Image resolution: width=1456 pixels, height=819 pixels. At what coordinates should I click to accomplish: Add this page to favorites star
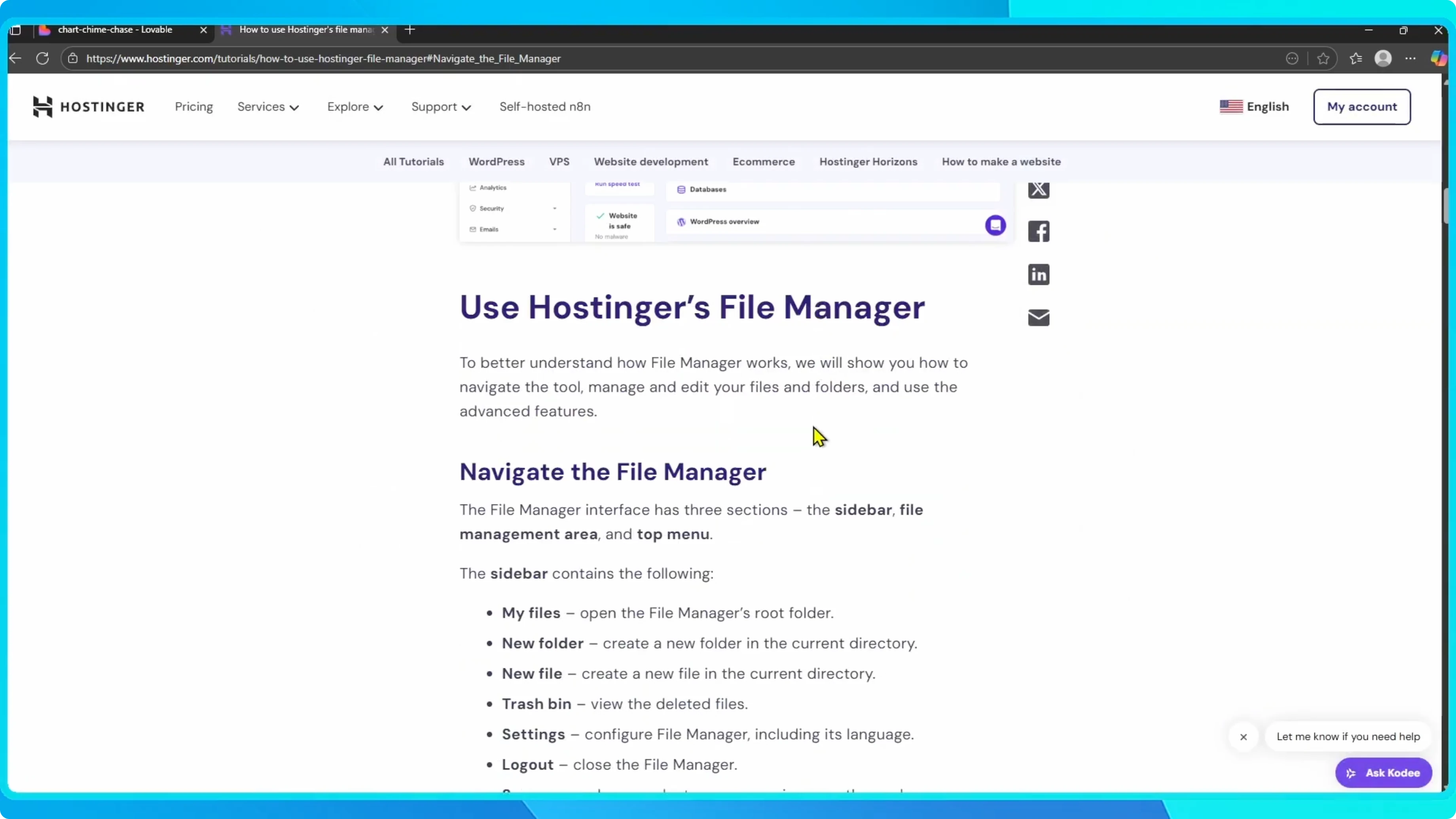coord(1323,58)
